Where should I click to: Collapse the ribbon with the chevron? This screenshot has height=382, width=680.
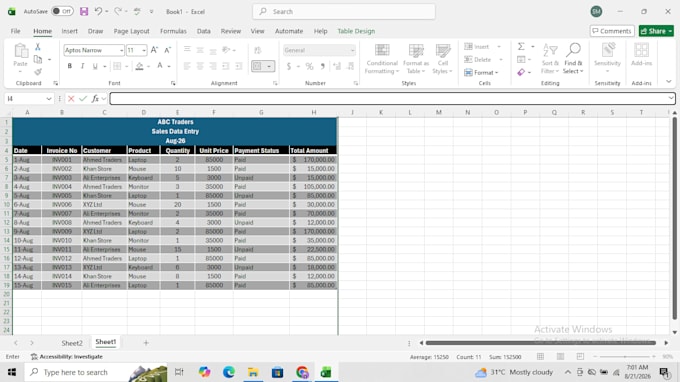click(x=668, y=82)
